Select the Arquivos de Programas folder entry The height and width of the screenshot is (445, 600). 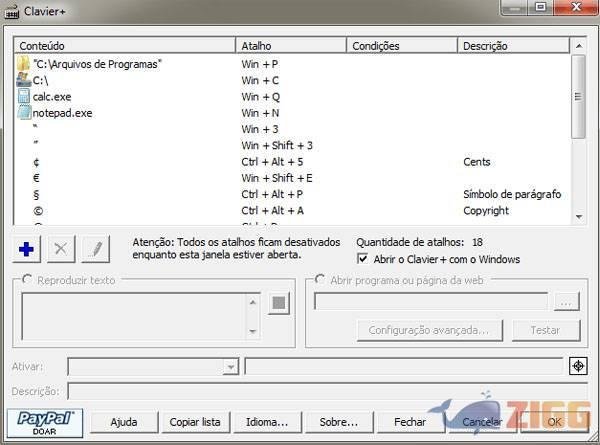pyautogui.click(x=97, y=64)
